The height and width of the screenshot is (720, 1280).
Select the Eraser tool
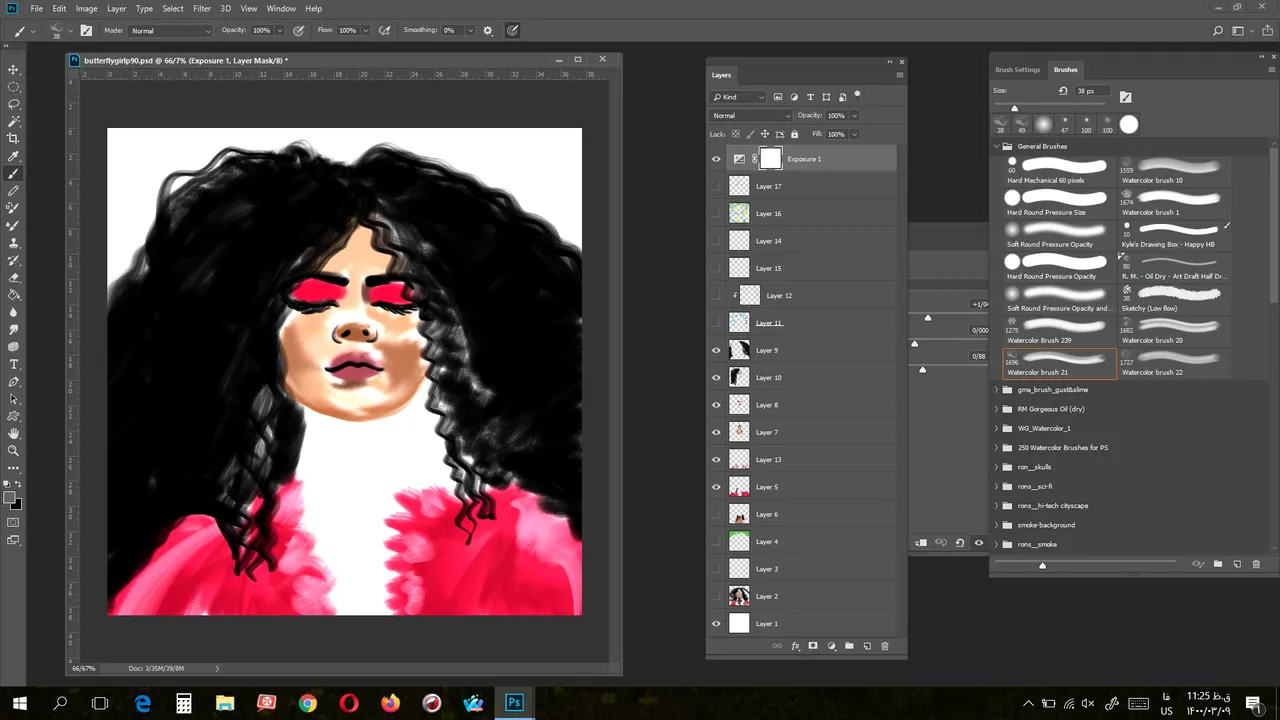coord(14,277)
